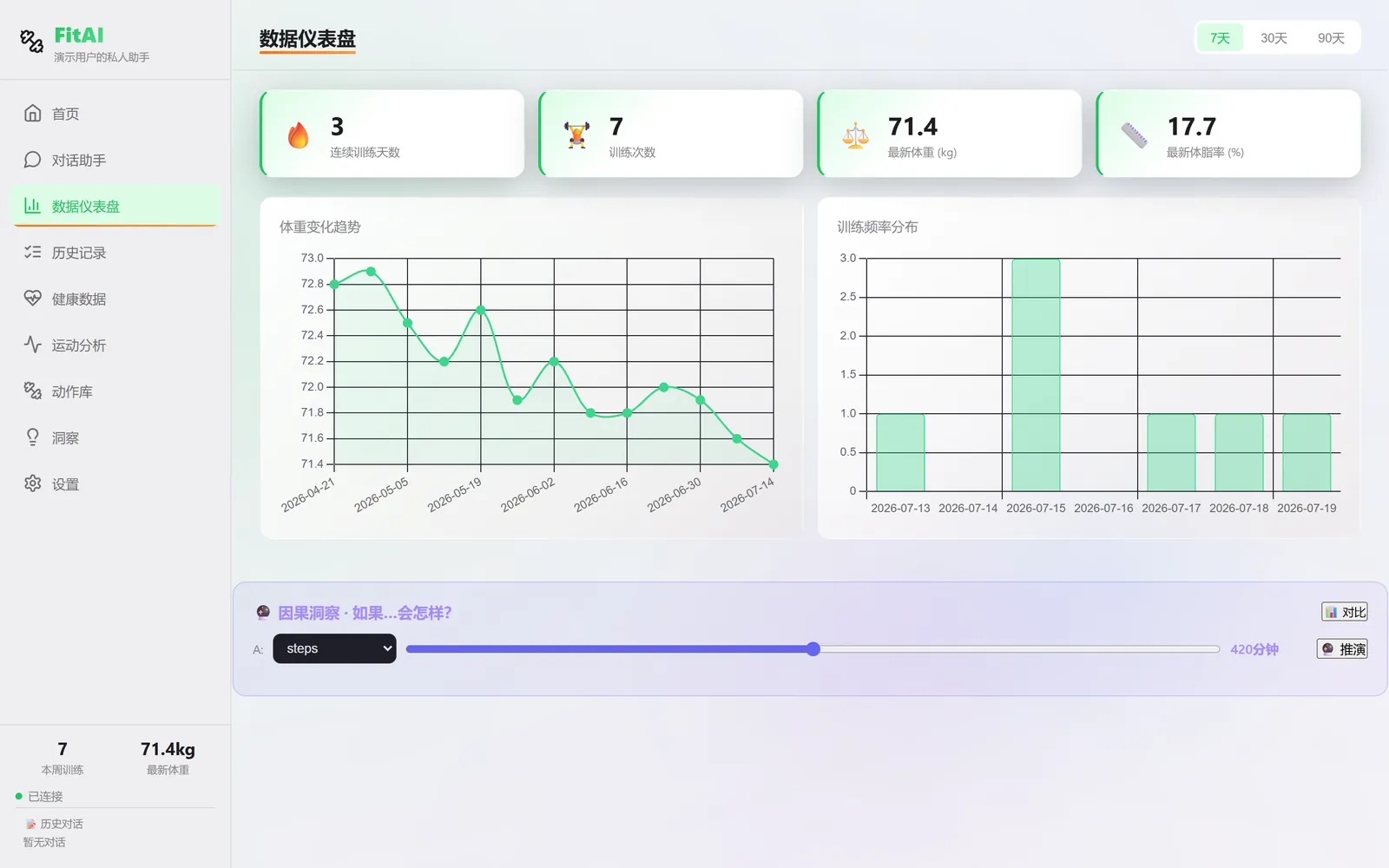Click the 2026-07-17 bar in frequency chart
The width and height of the screenshot is (1389, 868).
[1171, 452]
